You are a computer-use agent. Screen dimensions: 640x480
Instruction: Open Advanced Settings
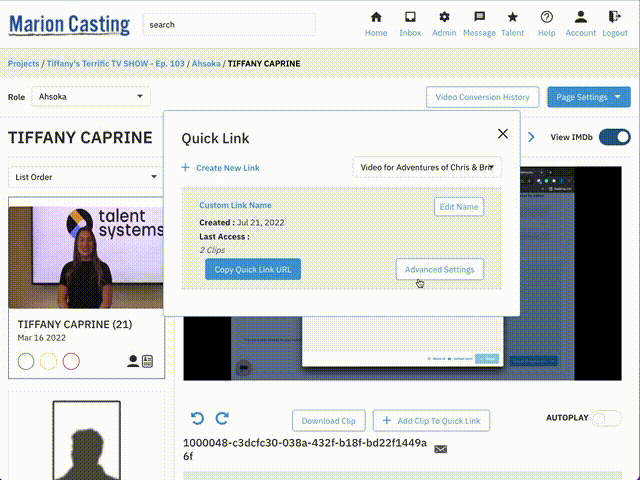pyautogui.click(x=440, y=269)
